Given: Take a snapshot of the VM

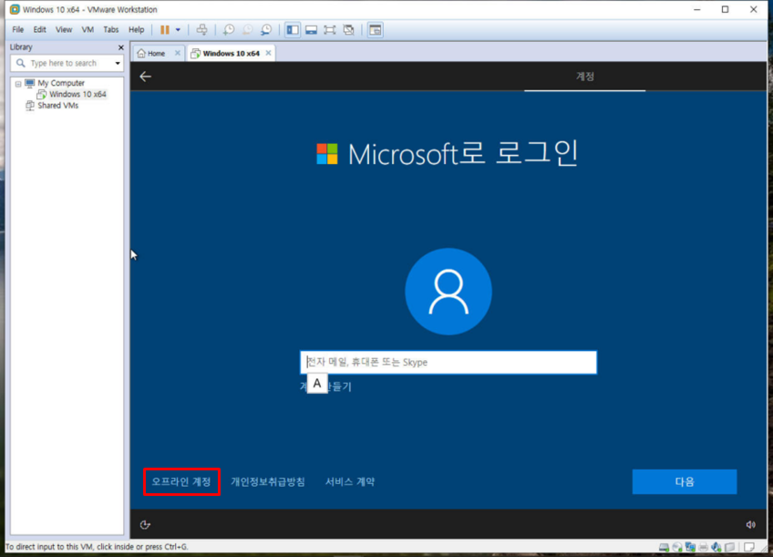Looking at the screenshot, I should click(x=228, y=30).
